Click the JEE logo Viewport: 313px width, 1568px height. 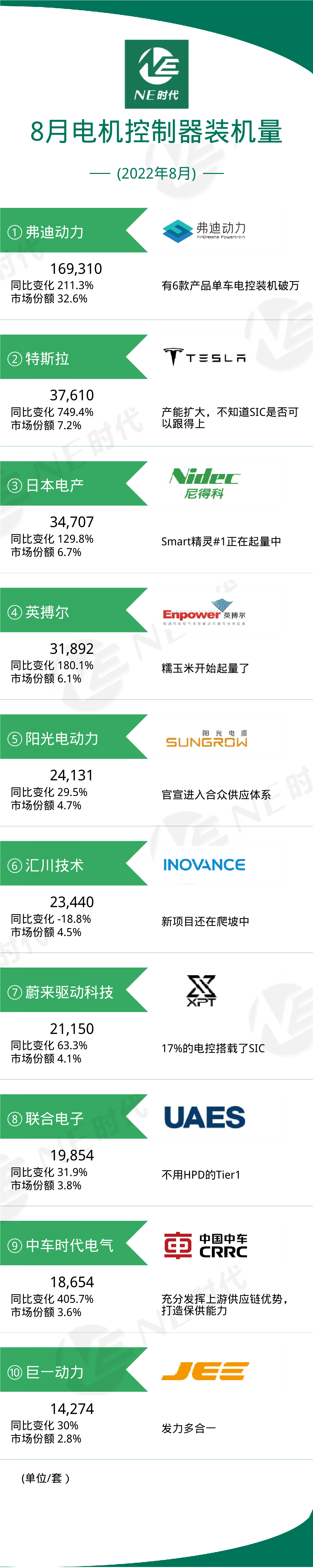coord(205,1371)
